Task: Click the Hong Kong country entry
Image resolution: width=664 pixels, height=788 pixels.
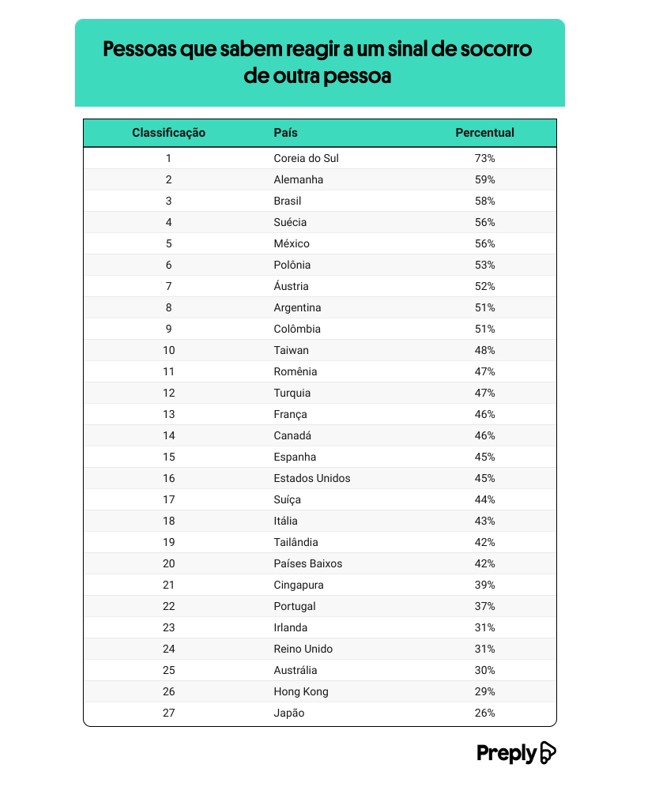Action: (301, 691)
